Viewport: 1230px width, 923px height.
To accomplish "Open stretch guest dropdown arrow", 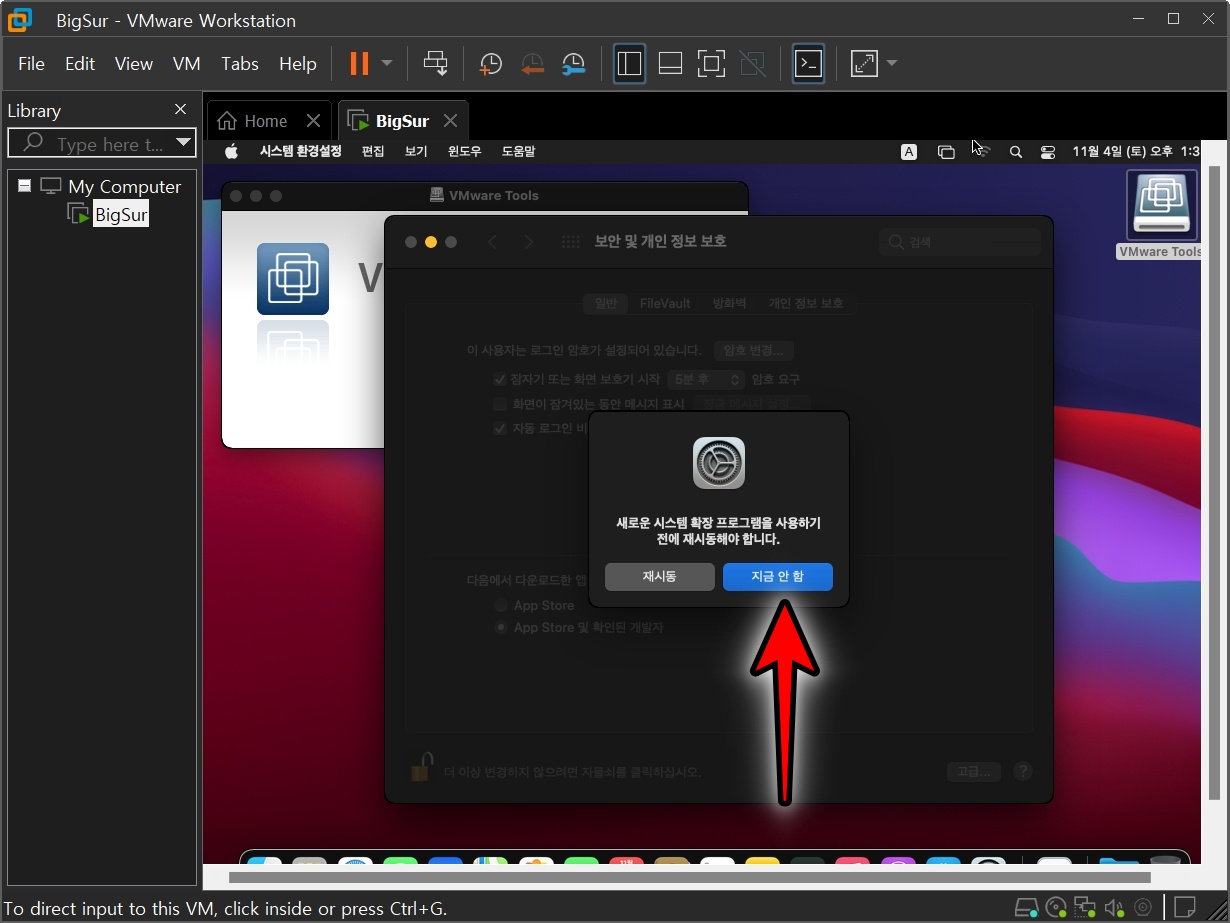I will (892, 64).
